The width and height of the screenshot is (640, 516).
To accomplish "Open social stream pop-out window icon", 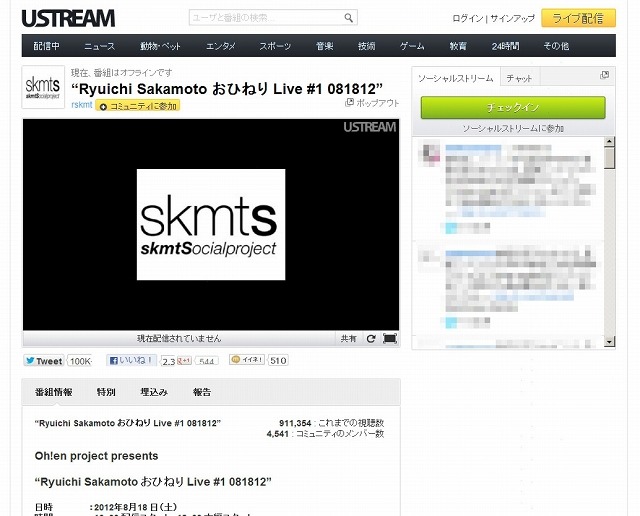I will point(604,75).
